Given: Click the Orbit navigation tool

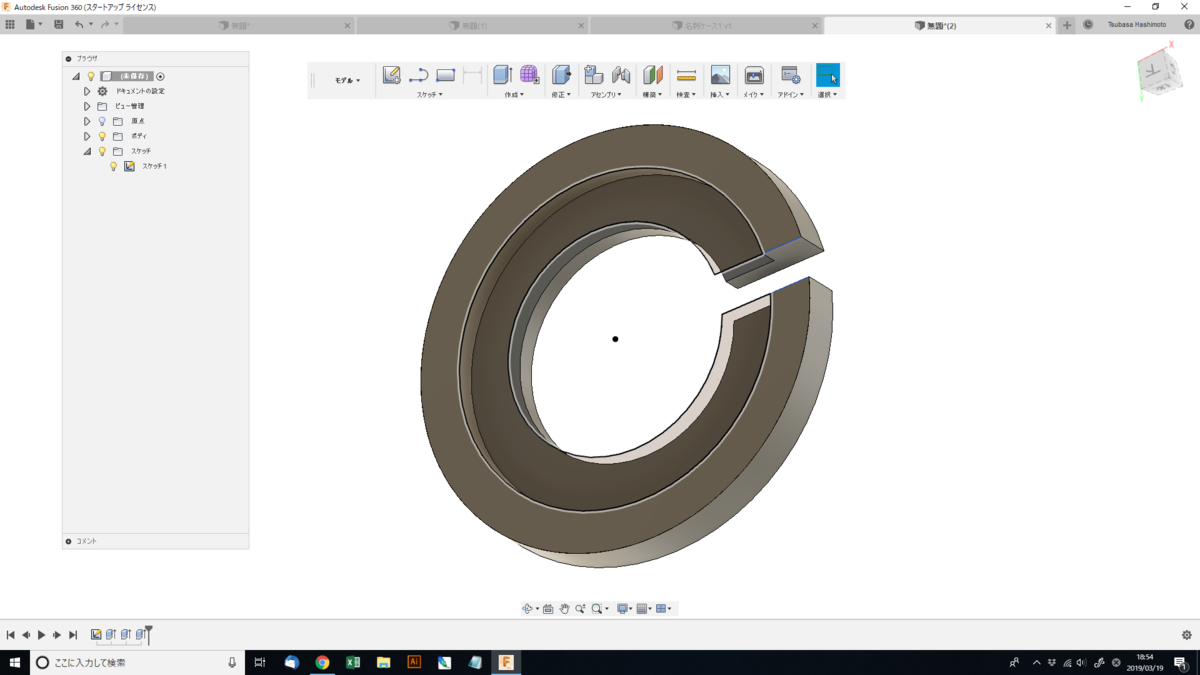Looking at the screenshot, I should click(528, 608).
